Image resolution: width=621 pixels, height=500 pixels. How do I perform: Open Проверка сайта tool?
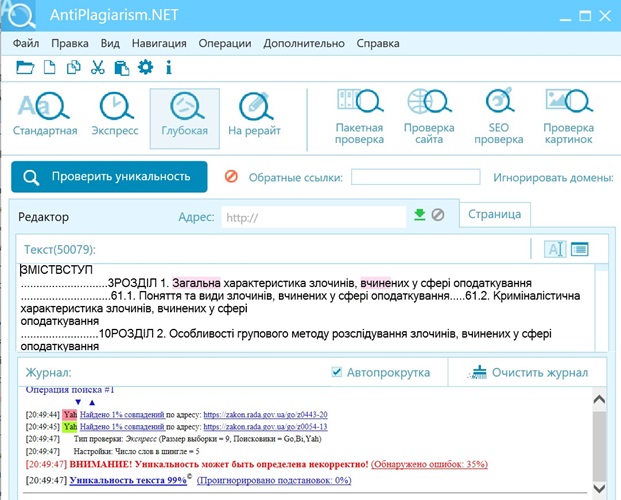429,117
